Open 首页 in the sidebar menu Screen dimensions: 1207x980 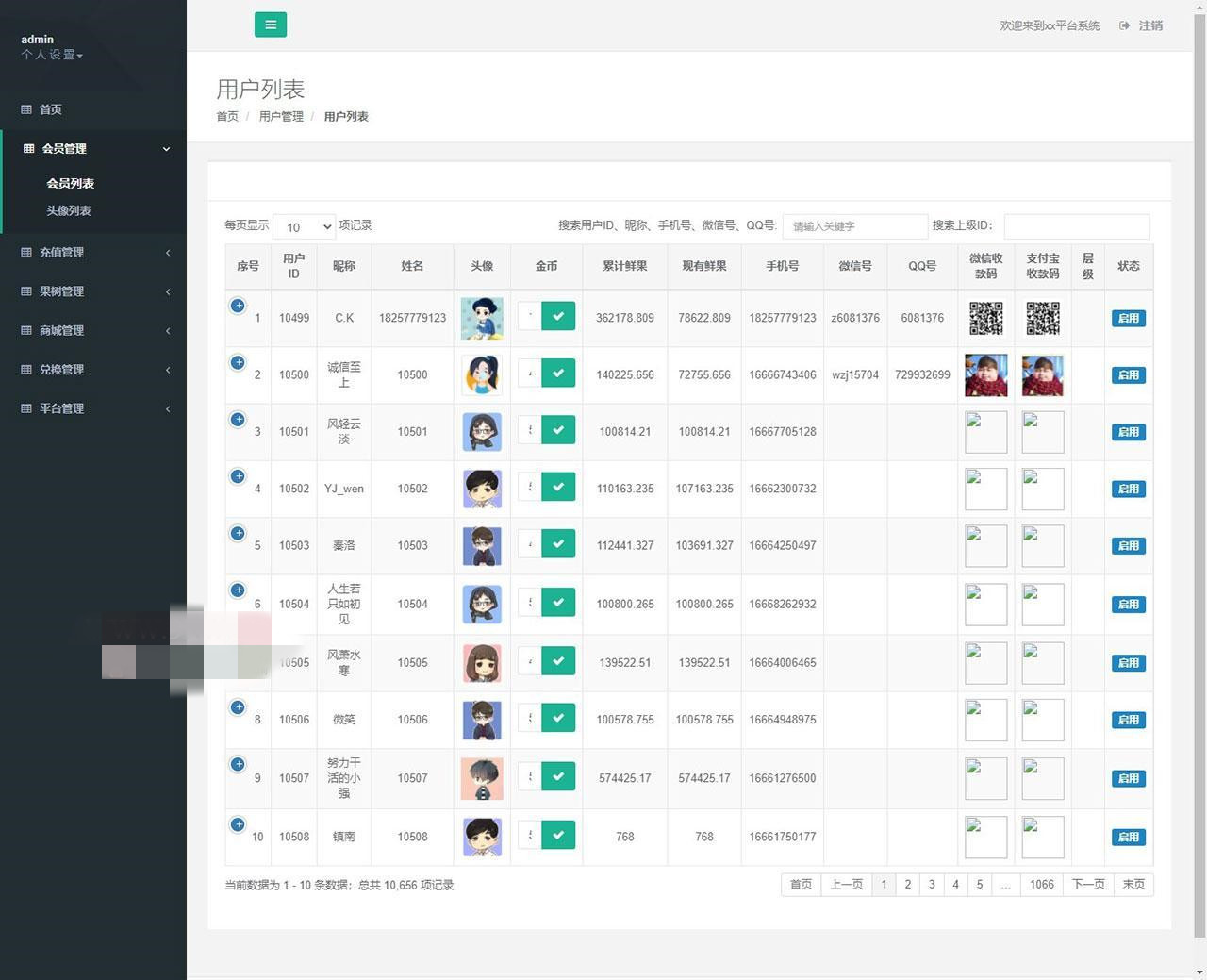tap(51, 109)
